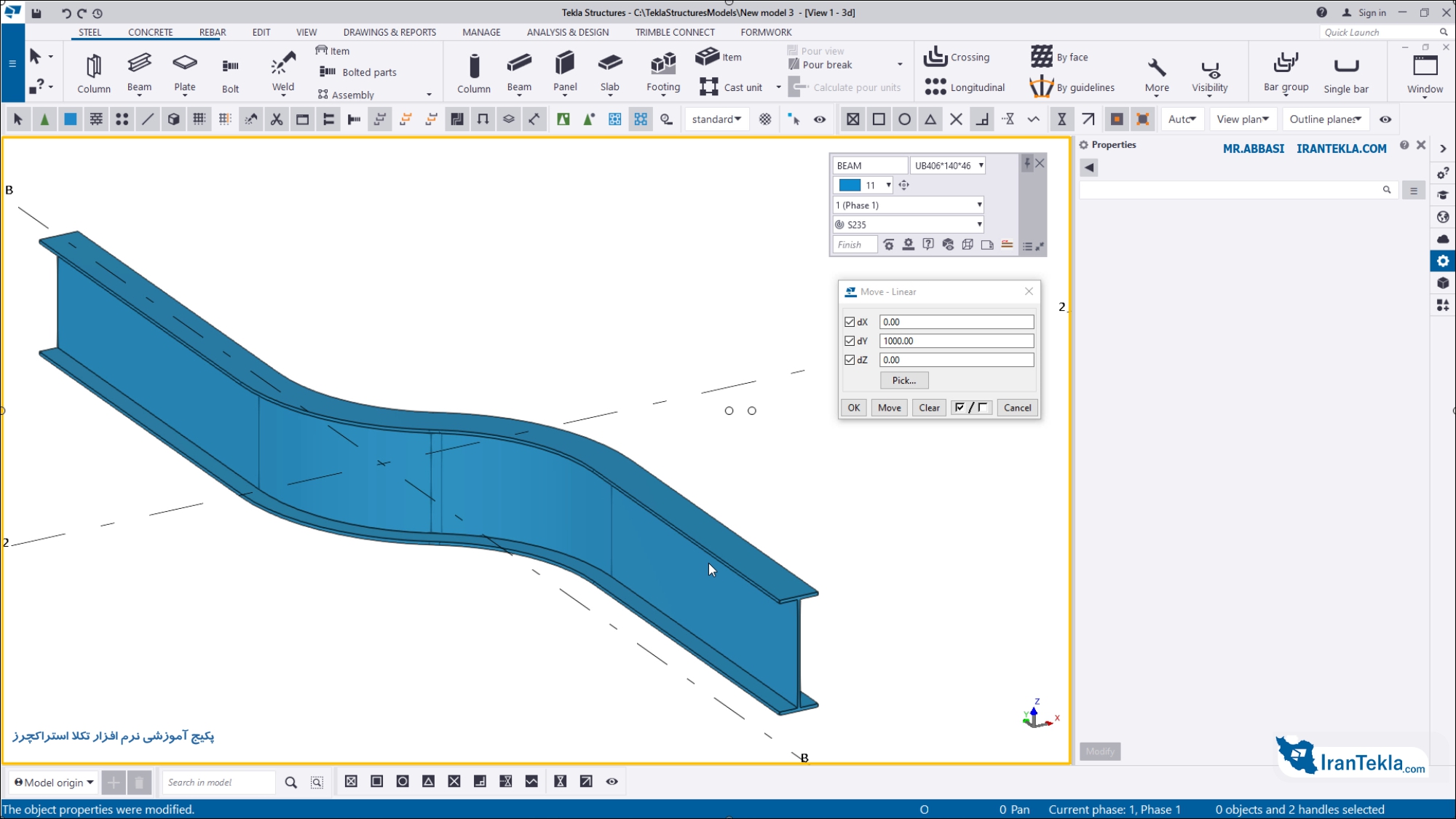Viewport: 1456px width, 819px height.
Task: Create Longitudinal rebar set
Action: (965, 87)
